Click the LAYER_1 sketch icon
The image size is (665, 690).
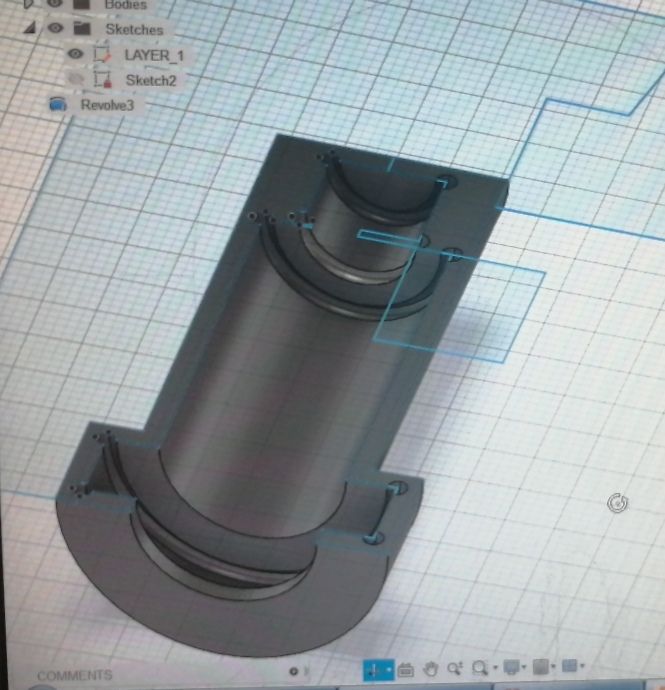pos(102,54)
